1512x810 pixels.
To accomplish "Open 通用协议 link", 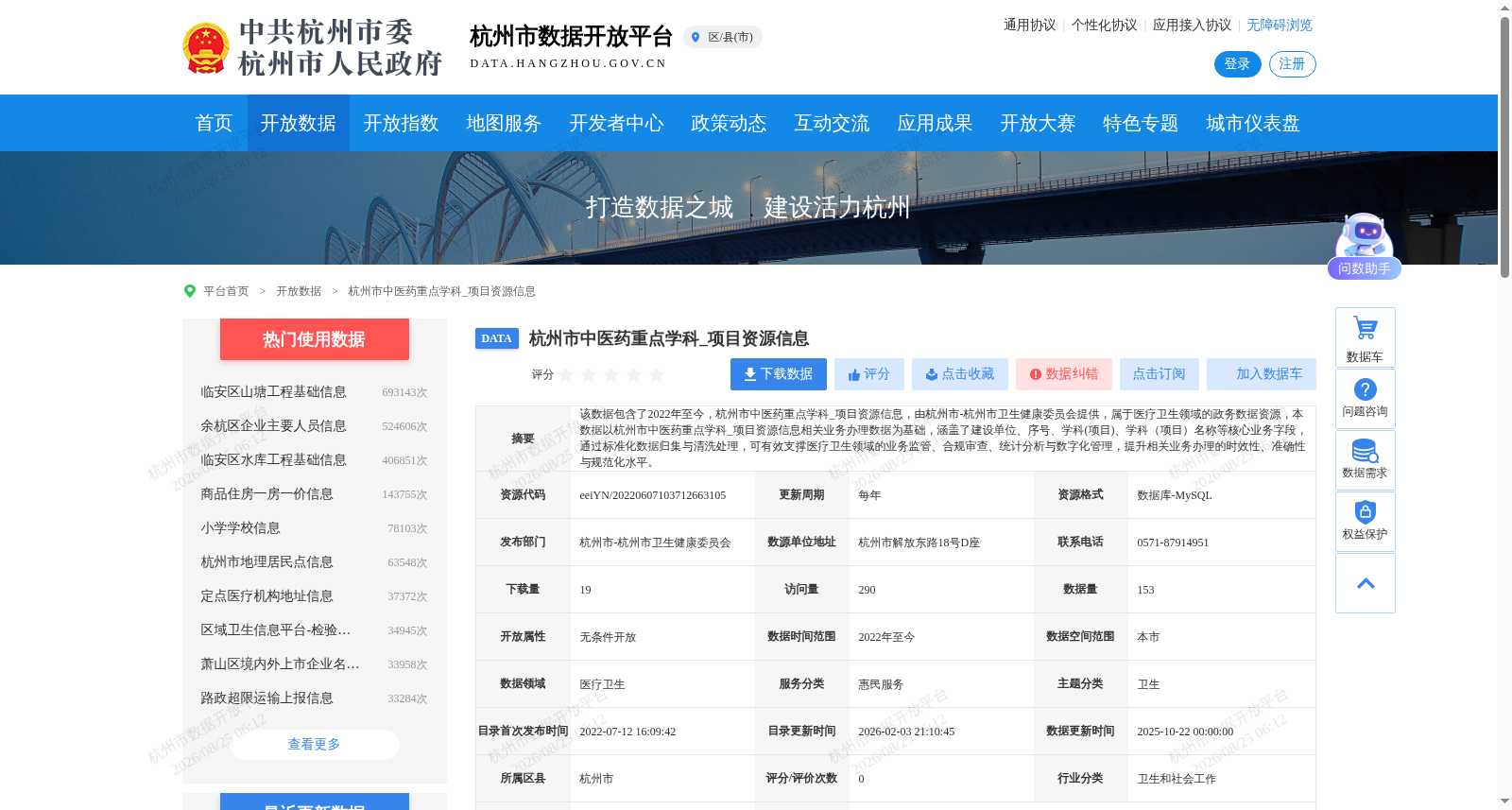I will 1030,26.
